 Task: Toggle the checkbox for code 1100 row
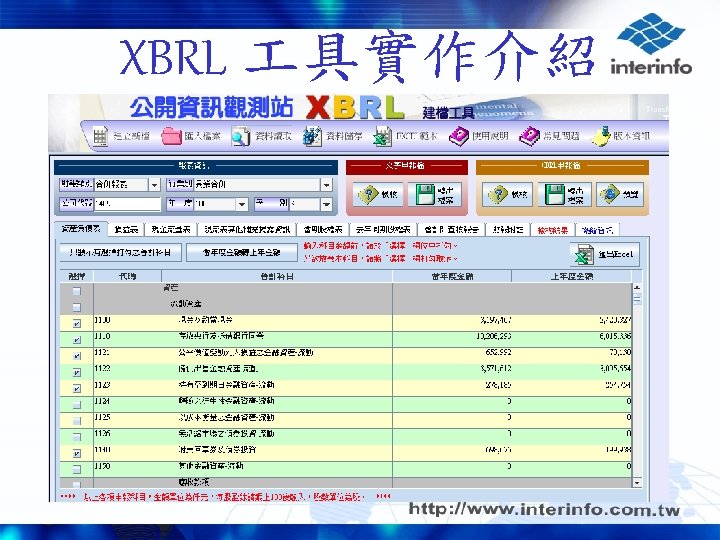click(77, 323)
